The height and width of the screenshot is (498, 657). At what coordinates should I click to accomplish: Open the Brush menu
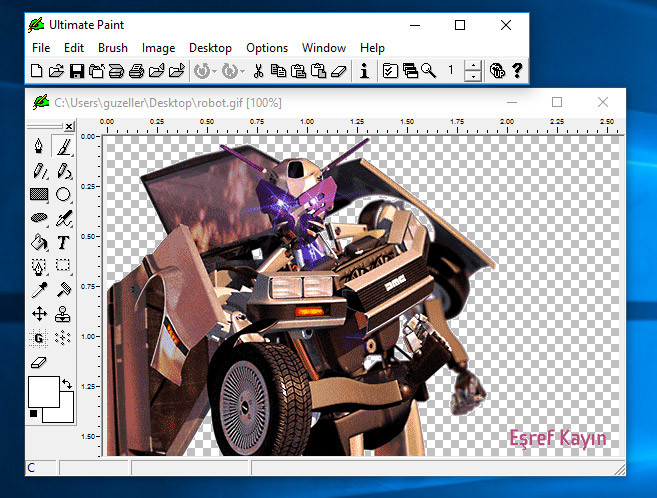tap(113, 48)
